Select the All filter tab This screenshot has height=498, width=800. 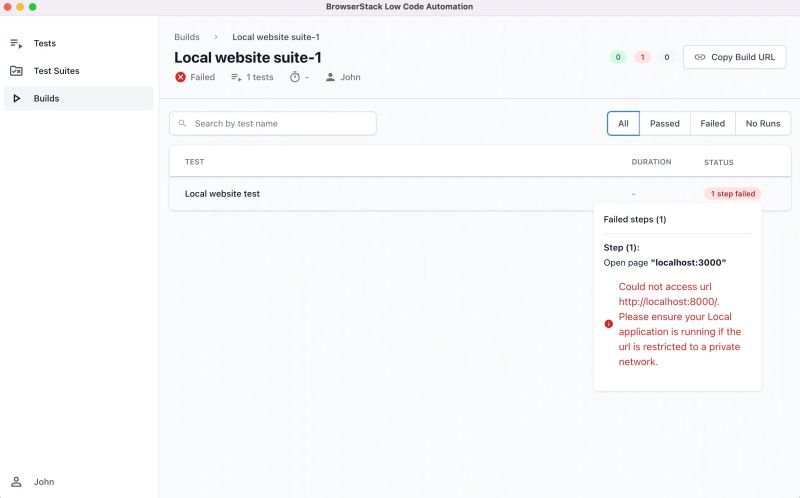pyautogui.click(x=623, y=123)
